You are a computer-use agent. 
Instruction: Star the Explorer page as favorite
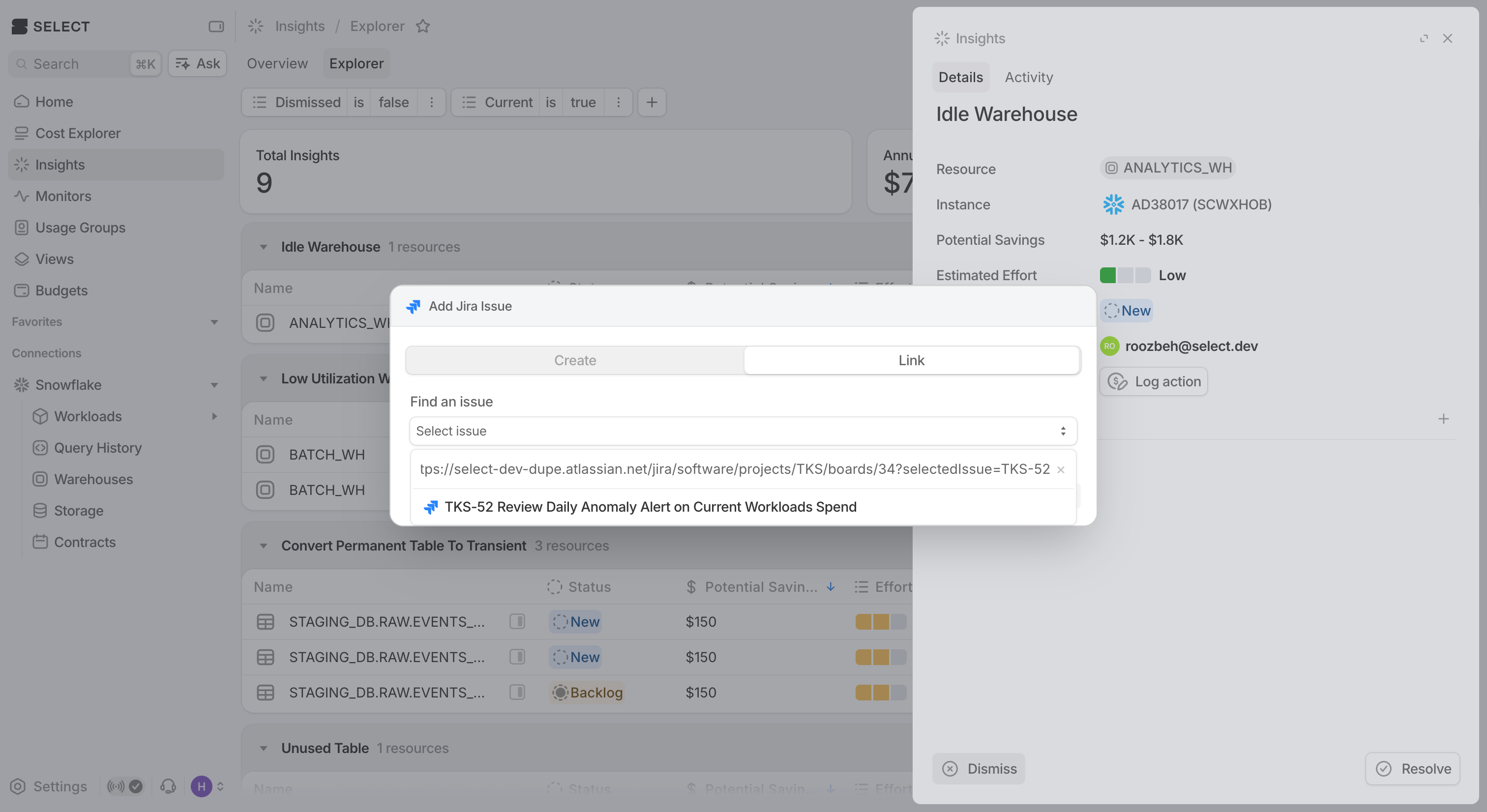pos(423,27)
